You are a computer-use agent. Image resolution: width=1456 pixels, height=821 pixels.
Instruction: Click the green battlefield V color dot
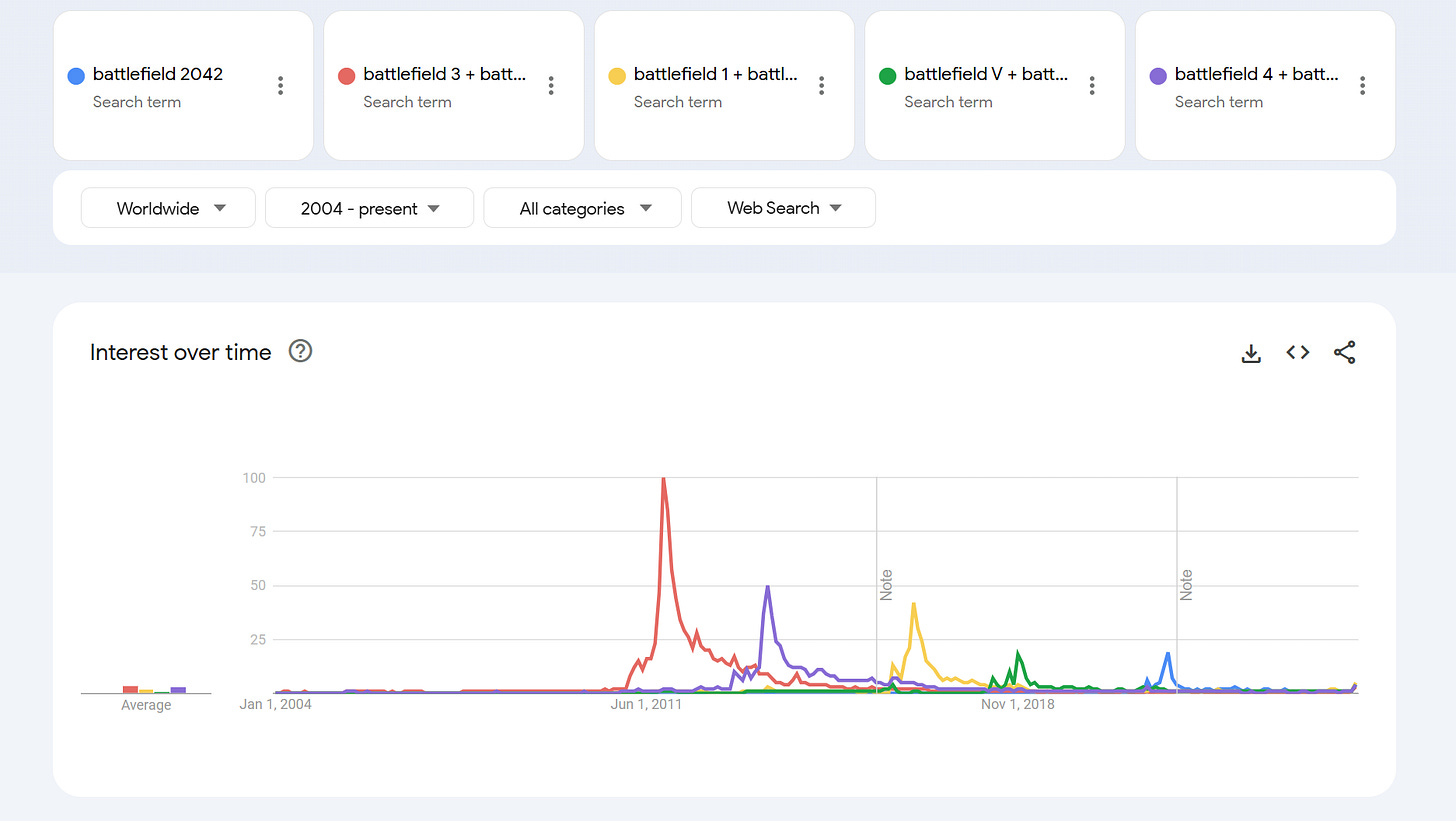(887, 75)
